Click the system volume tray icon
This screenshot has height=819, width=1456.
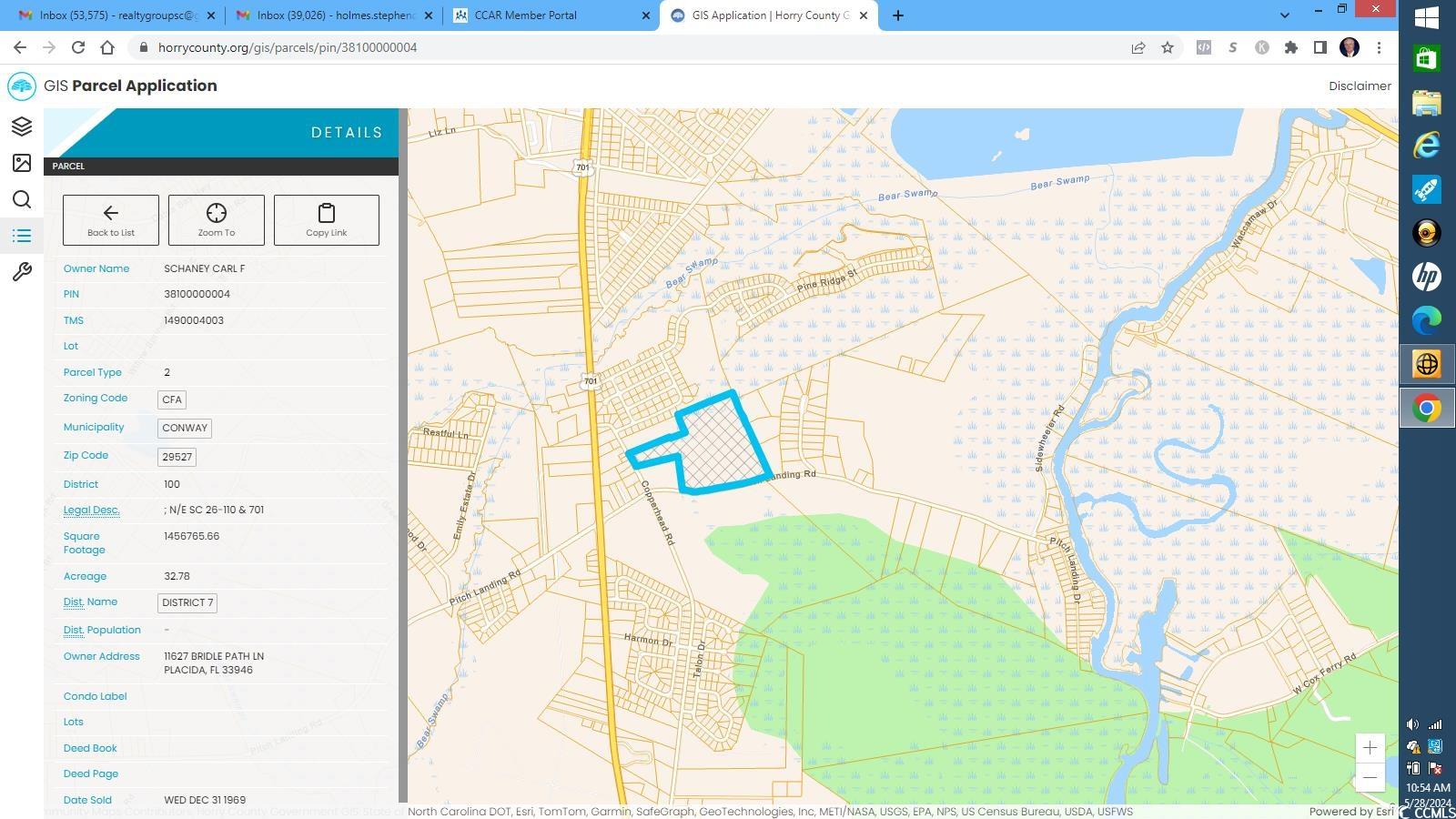coord(1412,724)
